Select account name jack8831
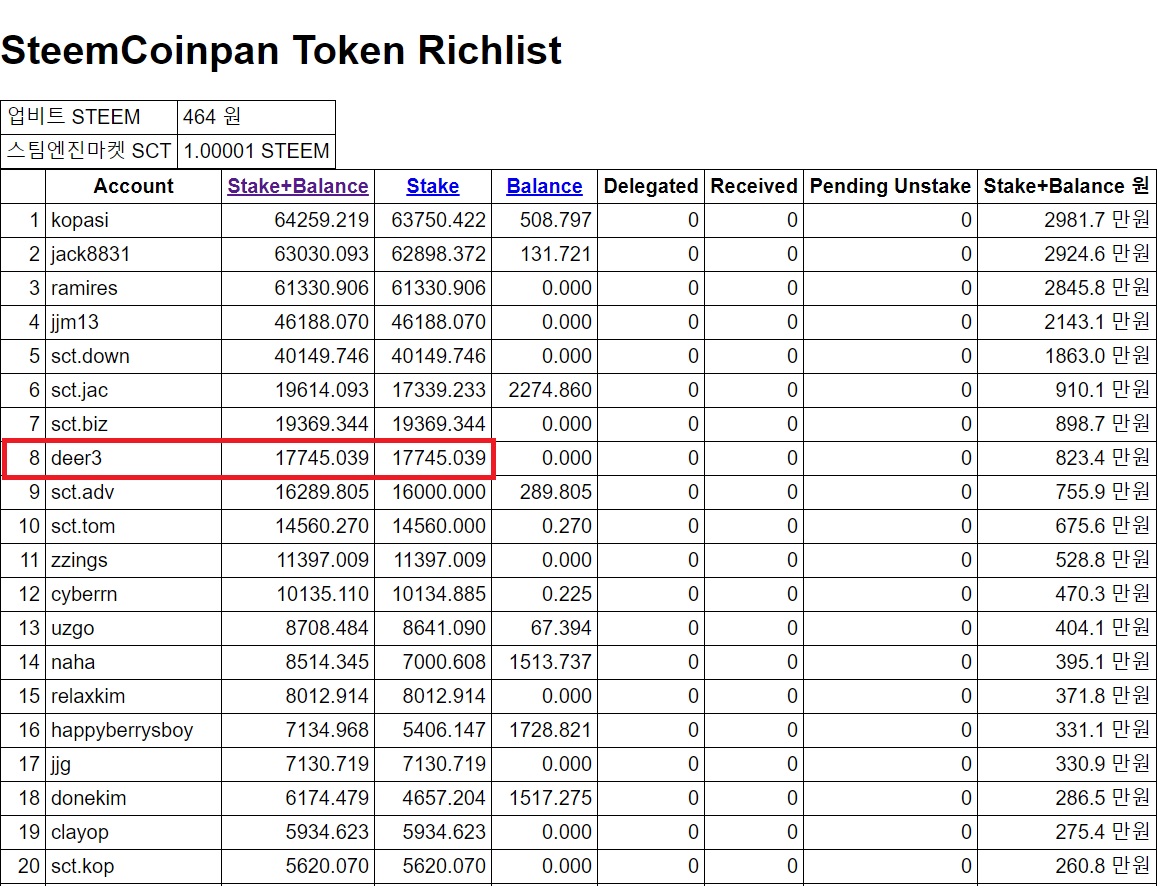This screenshot has width=1160, height=888. [x=90, y=254]
